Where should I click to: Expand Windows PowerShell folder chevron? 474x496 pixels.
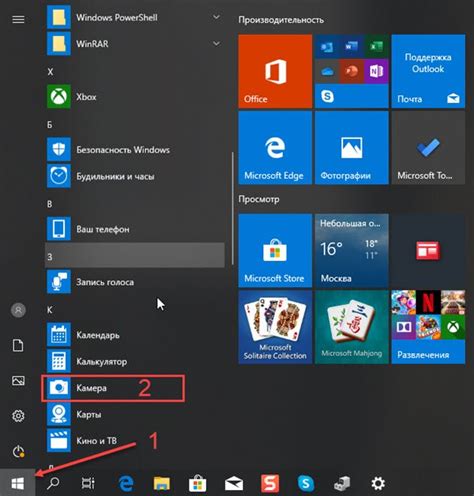pyautogui.click(x=216, y=17)
